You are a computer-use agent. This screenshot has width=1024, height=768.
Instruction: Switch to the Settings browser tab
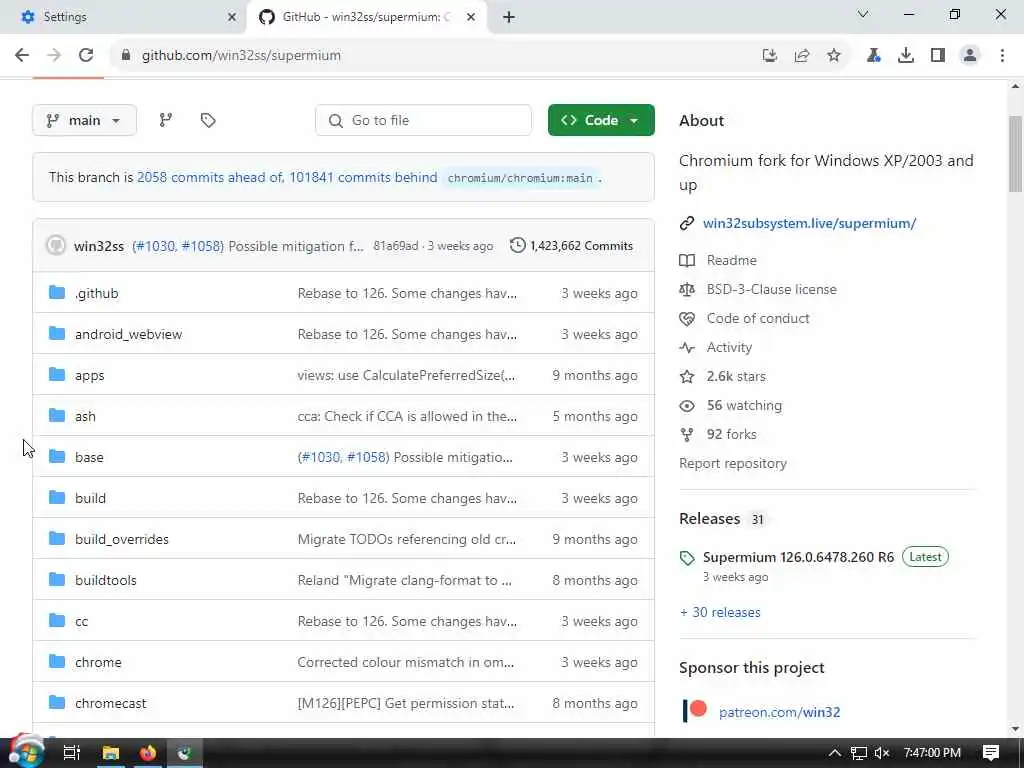click(x=124, y=17)
